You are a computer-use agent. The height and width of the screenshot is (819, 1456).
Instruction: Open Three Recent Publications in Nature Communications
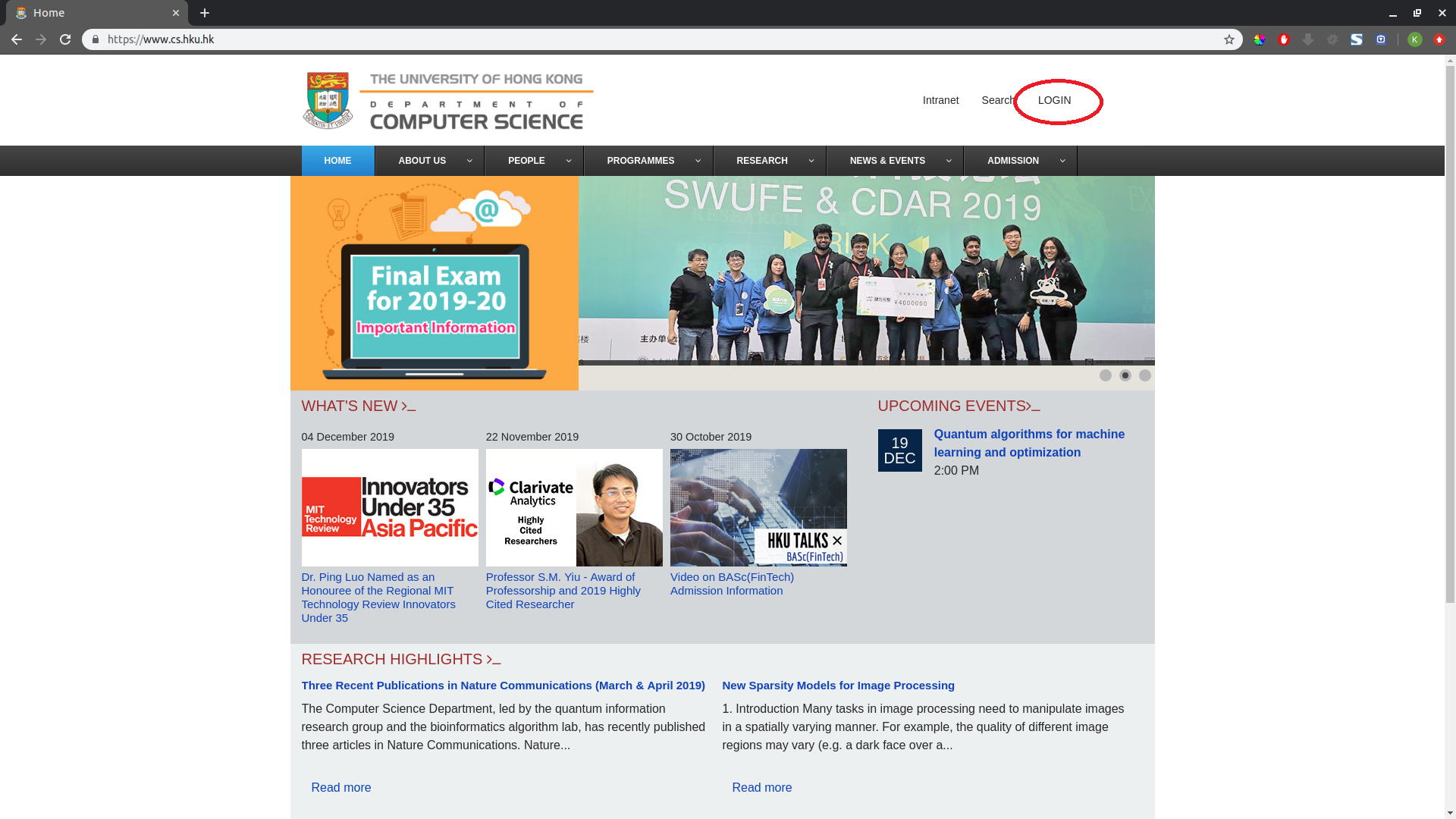[503, 686]
